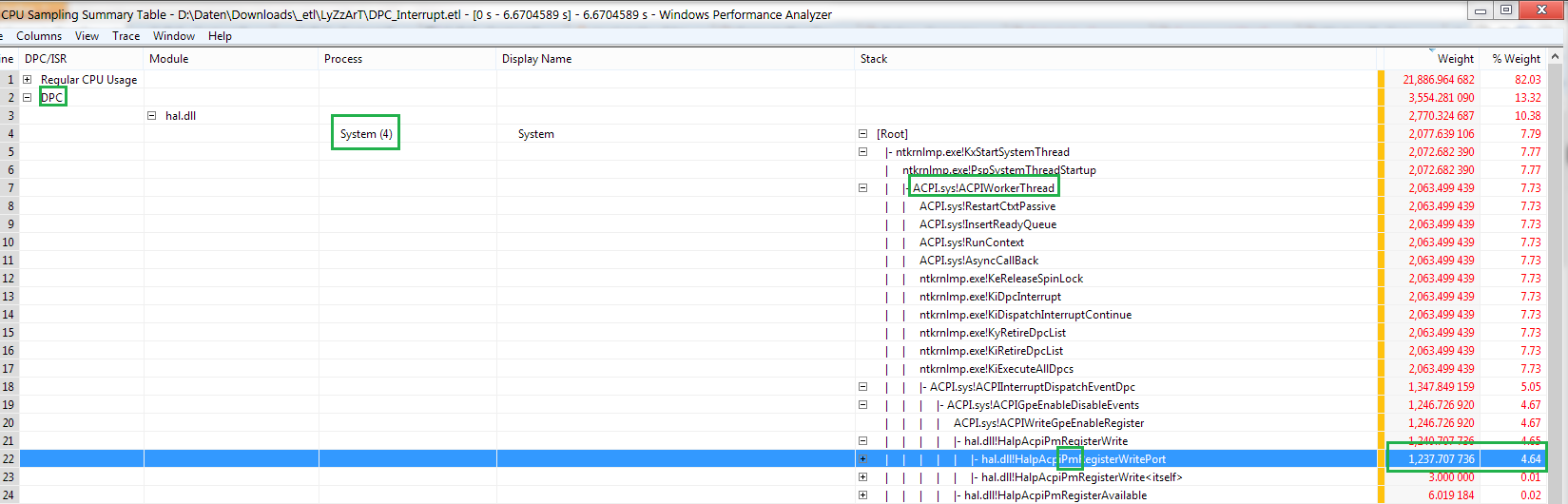Screen dimensions: 1568x504
Task: Select the KeReleaseSpinLock stack entry
Action: pos(1001,279)
